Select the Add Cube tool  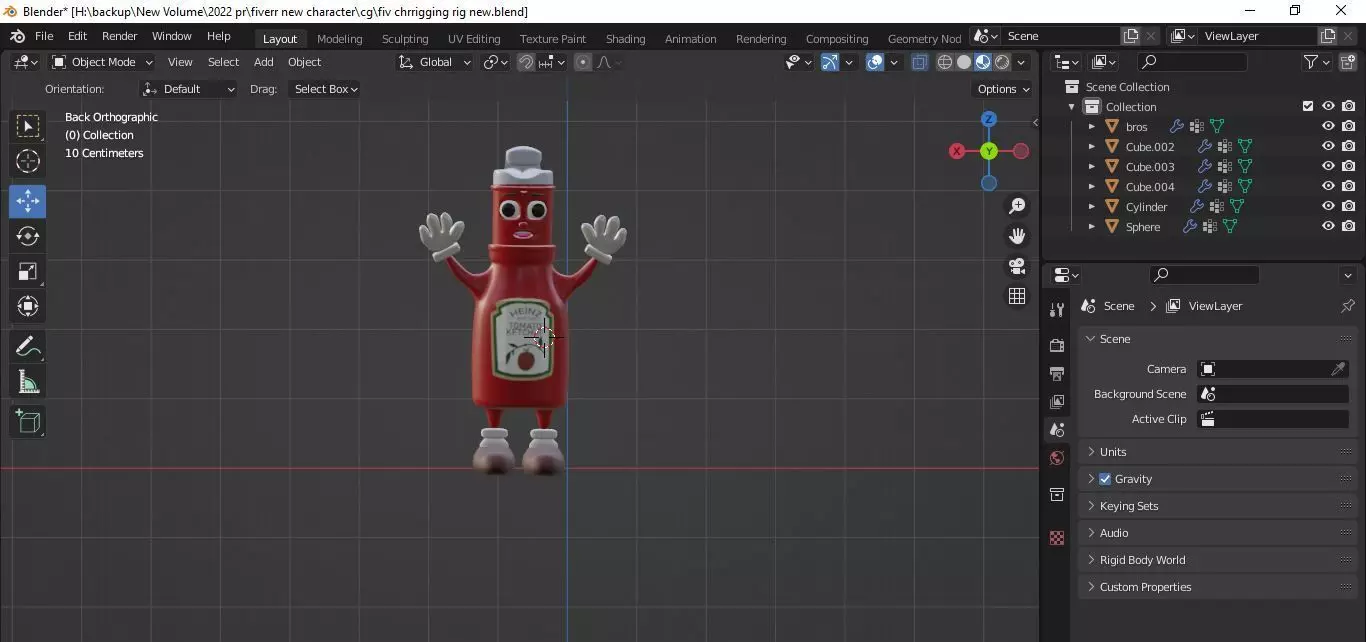click(x=28, y=421)
